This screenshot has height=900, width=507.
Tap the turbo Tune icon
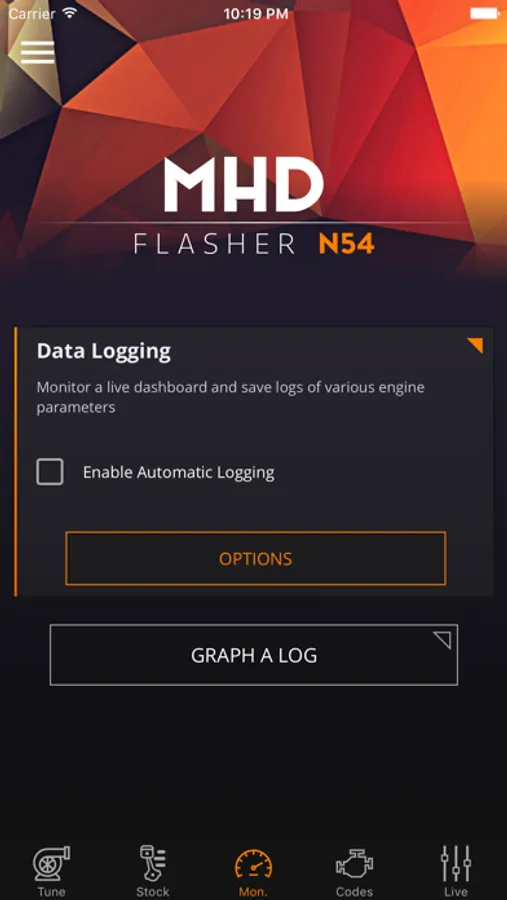tap(51, 863)
